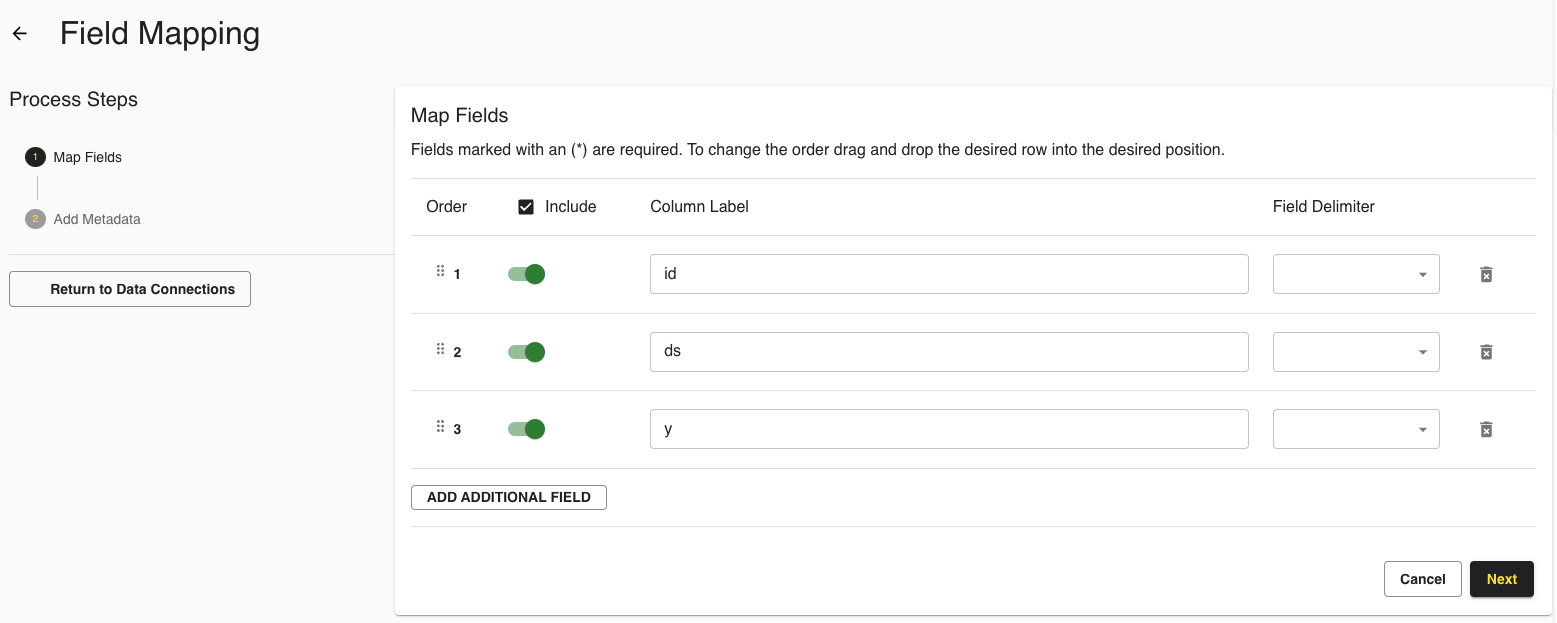The image size is (1557, 623).
Task: Disable the include switch for ds
Action: coord(527,352)
